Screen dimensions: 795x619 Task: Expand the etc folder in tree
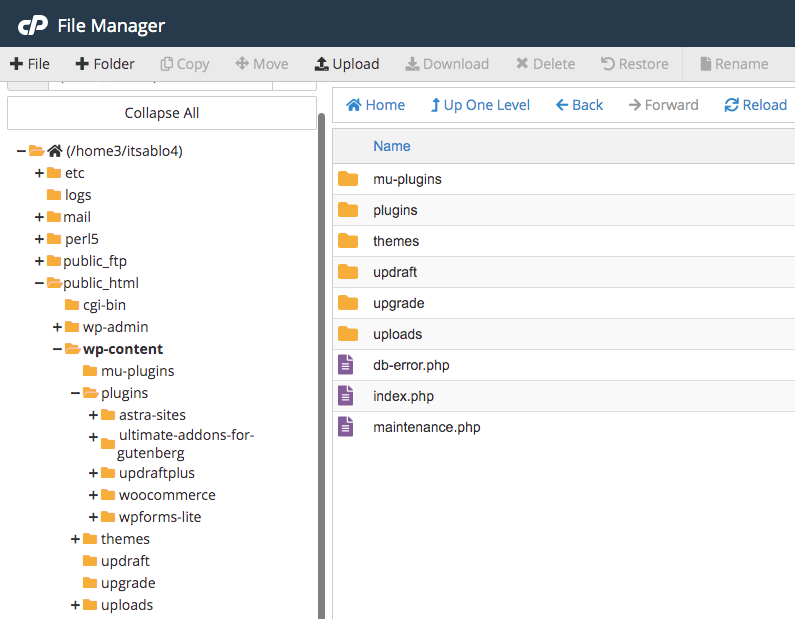point(39,173)
